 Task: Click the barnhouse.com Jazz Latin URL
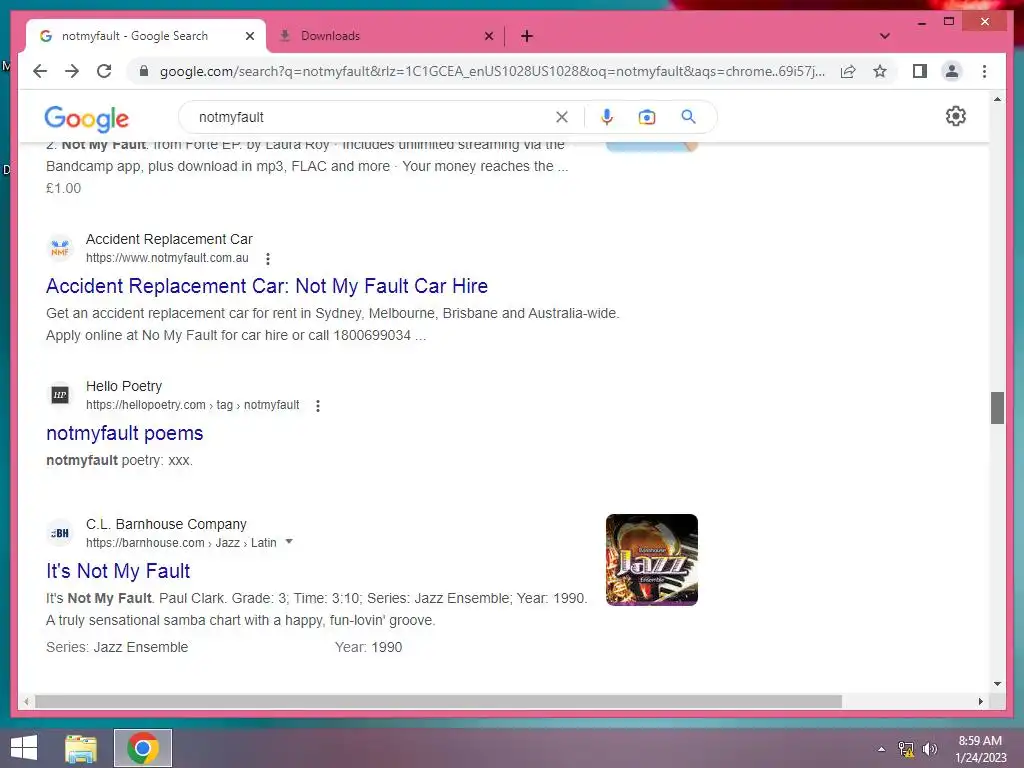[181, 543]
